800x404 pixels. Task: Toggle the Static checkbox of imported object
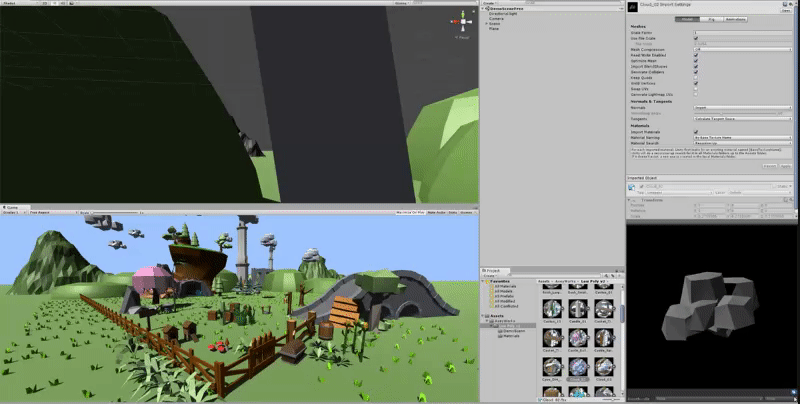pos(776,187)
